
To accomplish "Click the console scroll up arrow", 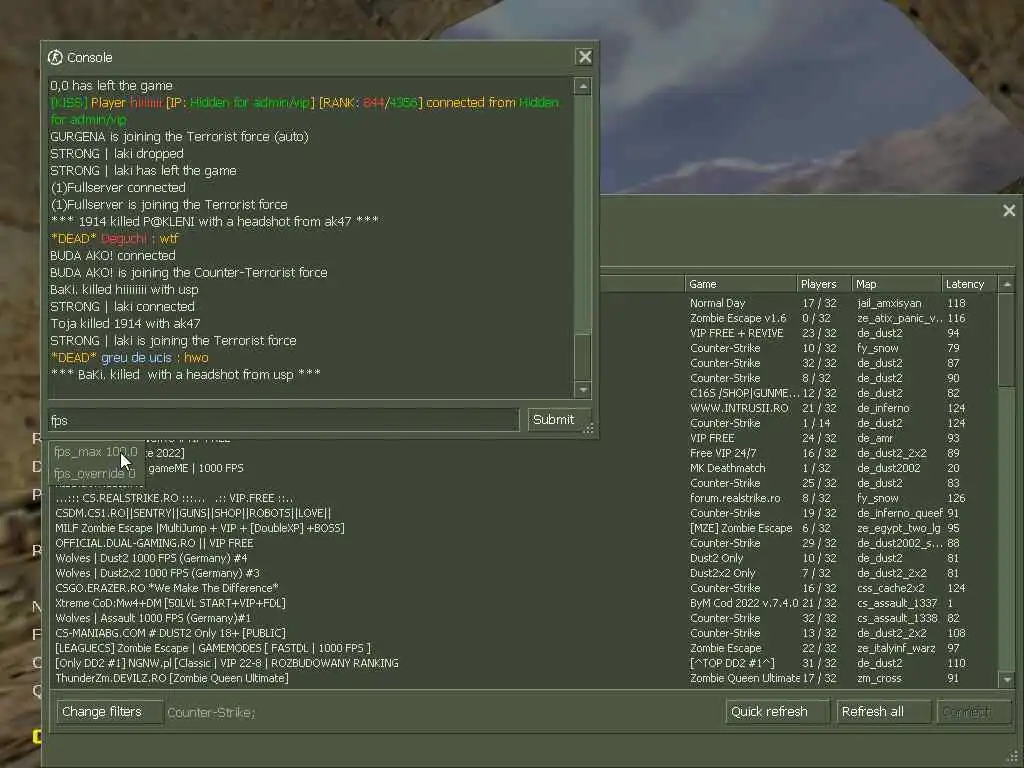I will [x=583, y=86].
